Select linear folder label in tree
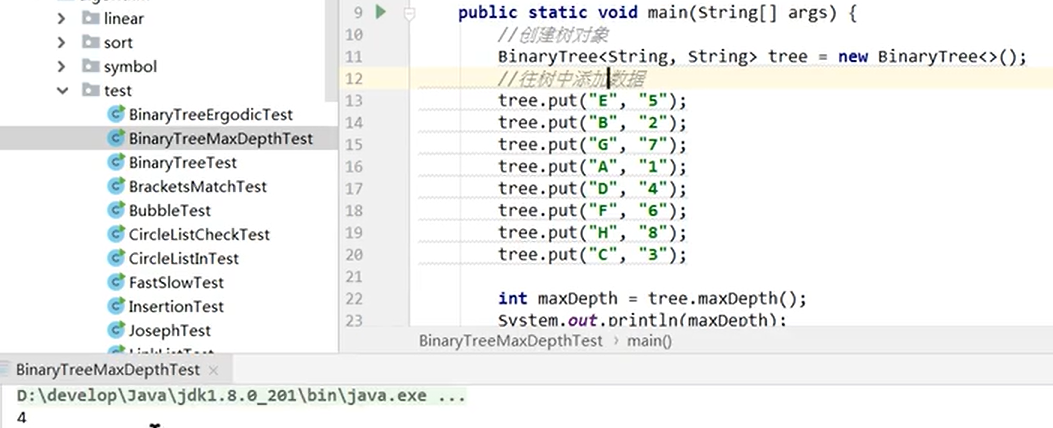The image size is (1053, 428). [124, 19]
